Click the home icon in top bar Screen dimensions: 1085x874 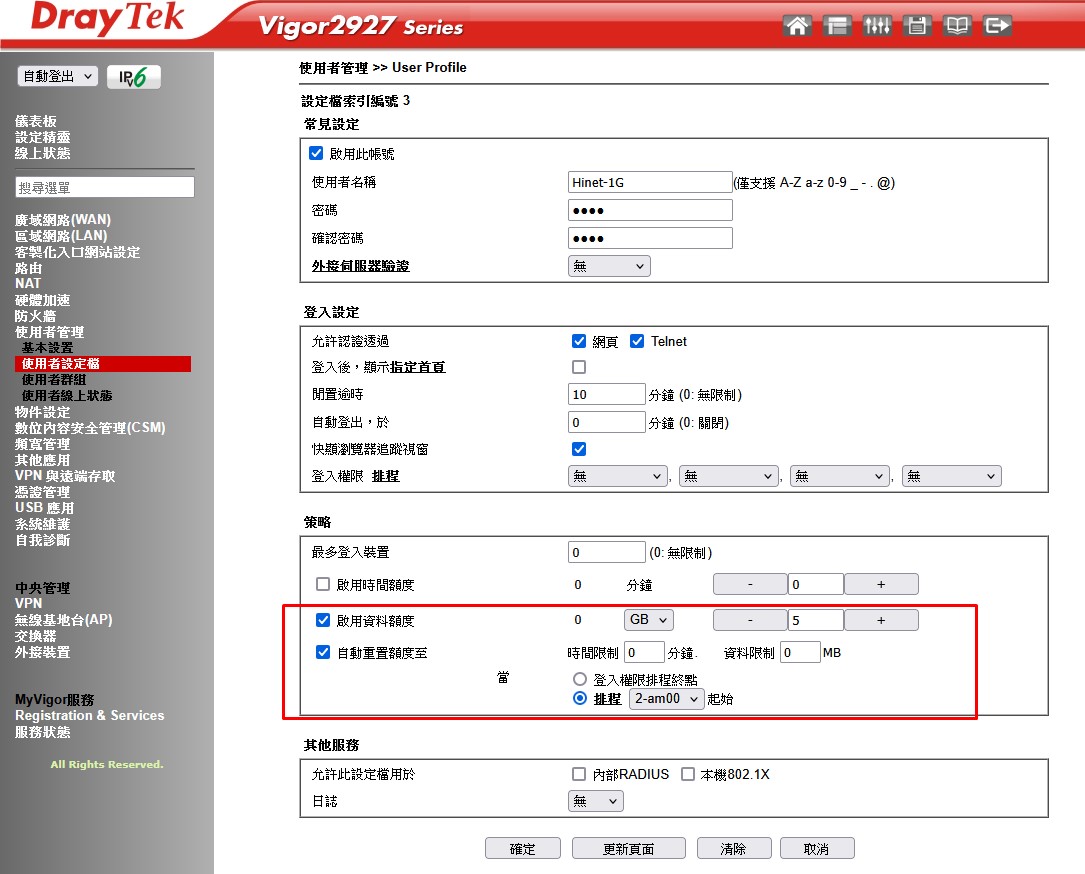click(x=797, y=26)
